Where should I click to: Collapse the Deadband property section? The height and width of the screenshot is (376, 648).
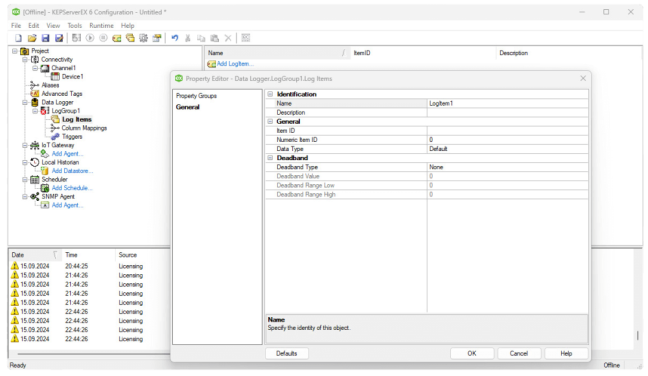coord(270,158)
